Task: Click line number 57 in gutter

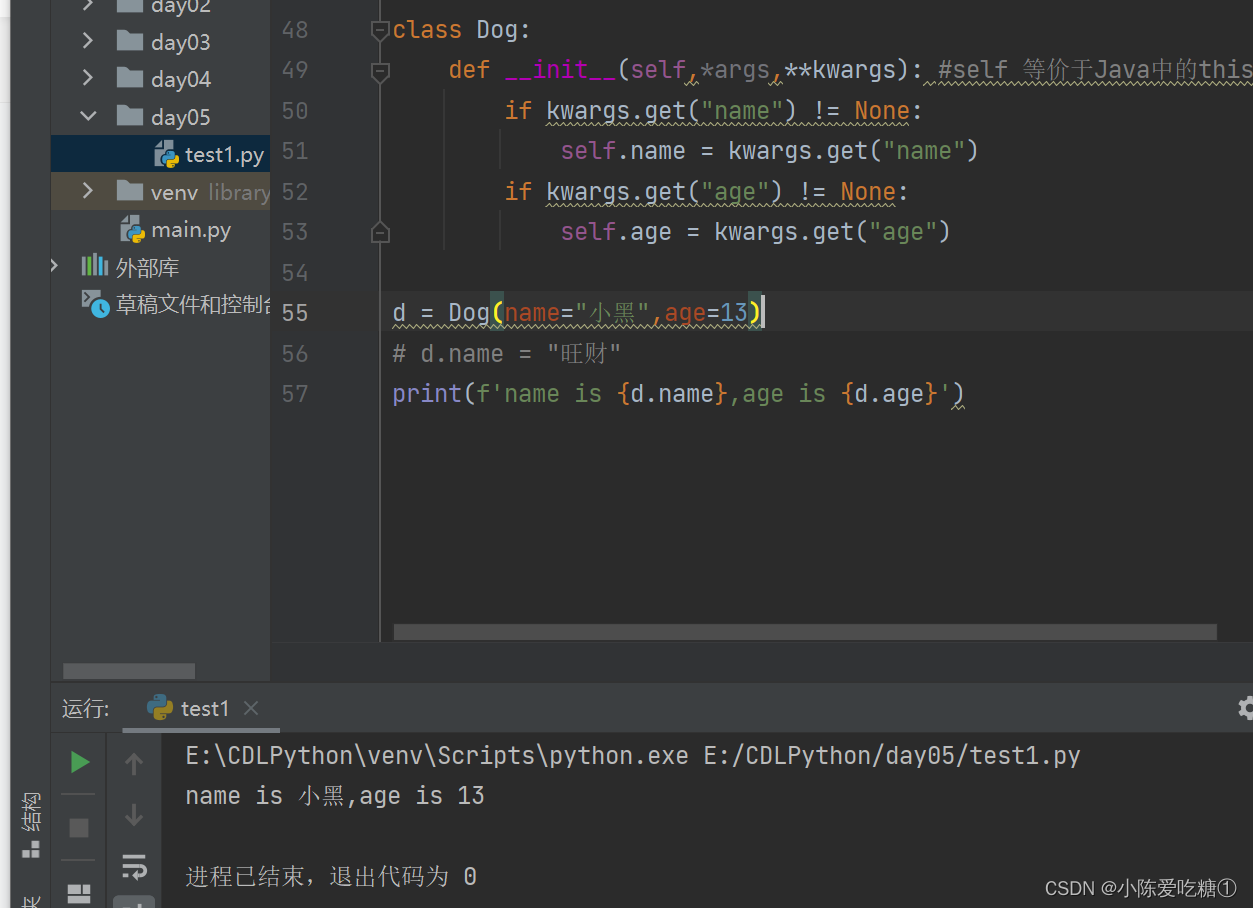Action: pos(295,394)
